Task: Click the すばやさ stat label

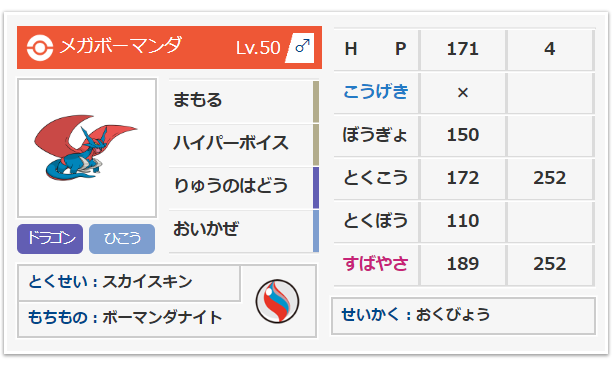Action: pos(375,263)
